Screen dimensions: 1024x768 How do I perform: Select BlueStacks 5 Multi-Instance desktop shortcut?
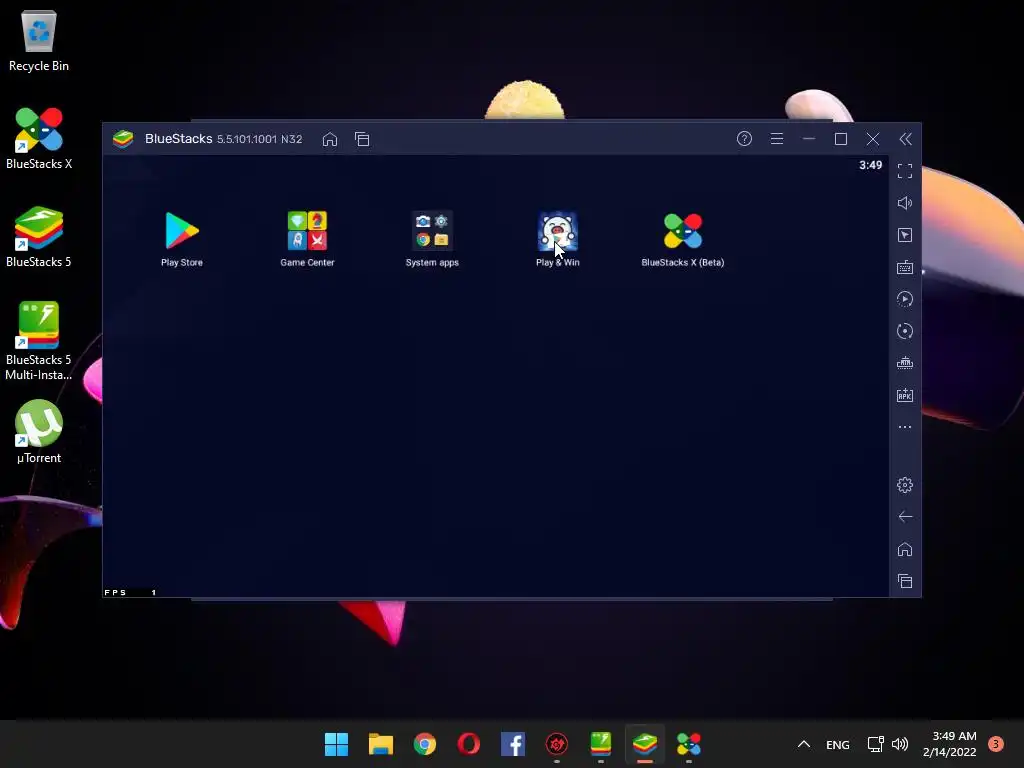point(39,341)
